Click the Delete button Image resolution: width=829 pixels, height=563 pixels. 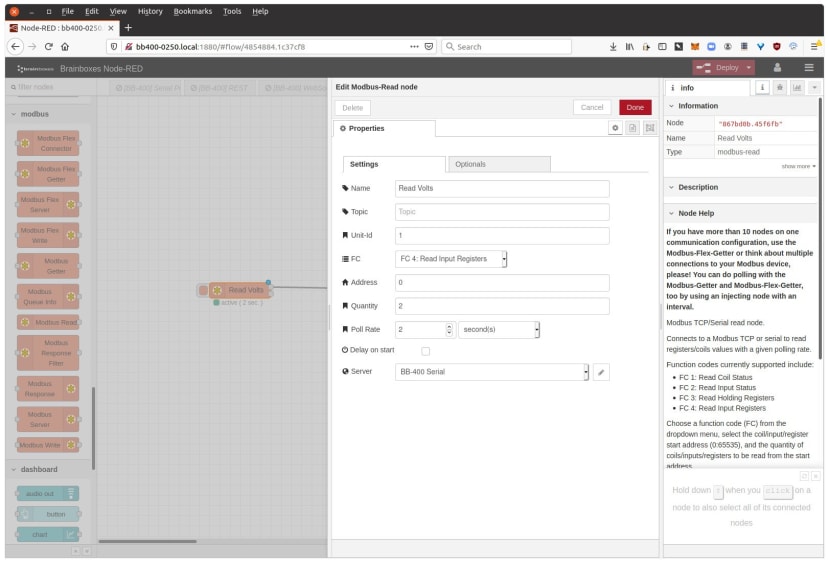[x=353, y=108]
